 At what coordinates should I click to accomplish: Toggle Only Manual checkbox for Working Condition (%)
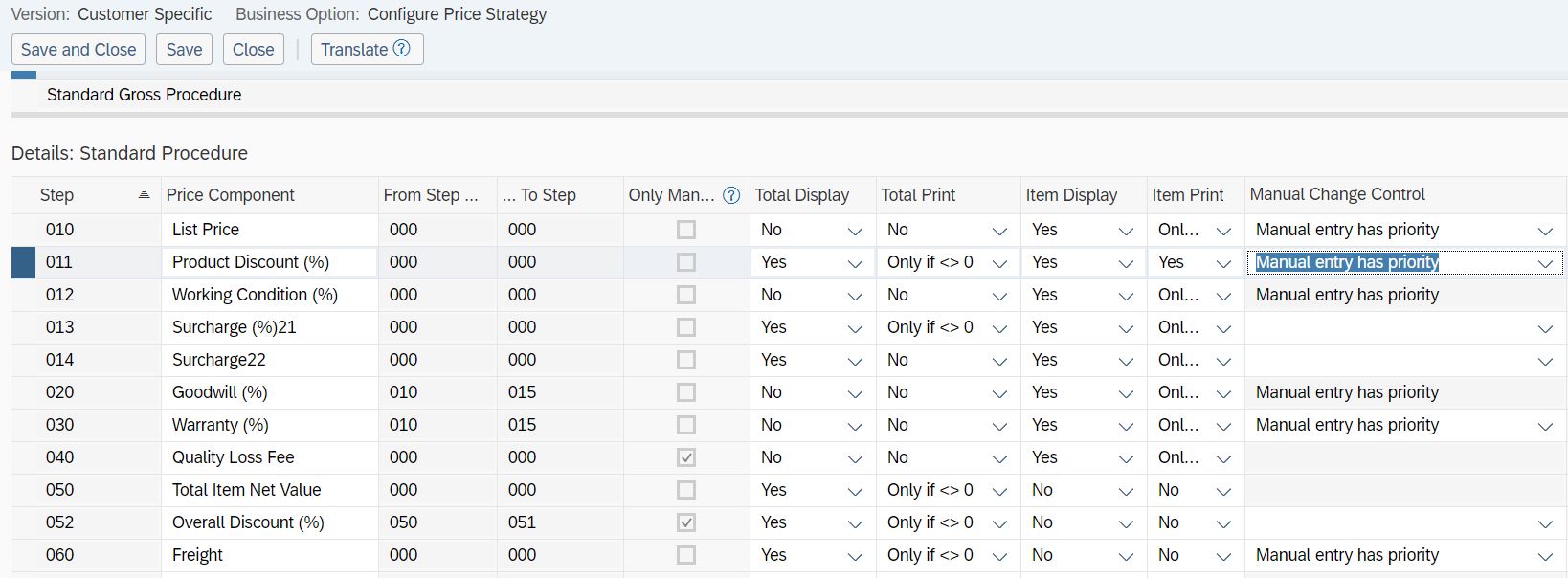(x=686, y=295)
